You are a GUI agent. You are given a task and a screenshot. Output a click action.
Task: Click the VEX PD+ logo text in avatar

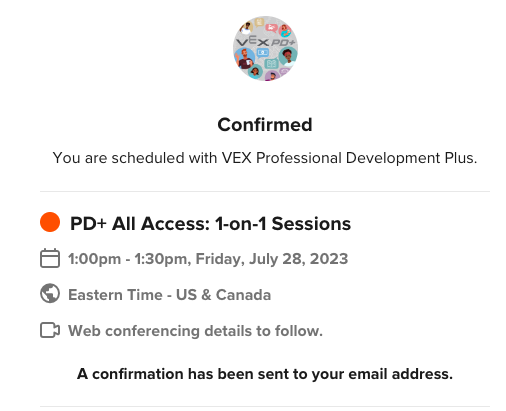(x=265, y=41)
